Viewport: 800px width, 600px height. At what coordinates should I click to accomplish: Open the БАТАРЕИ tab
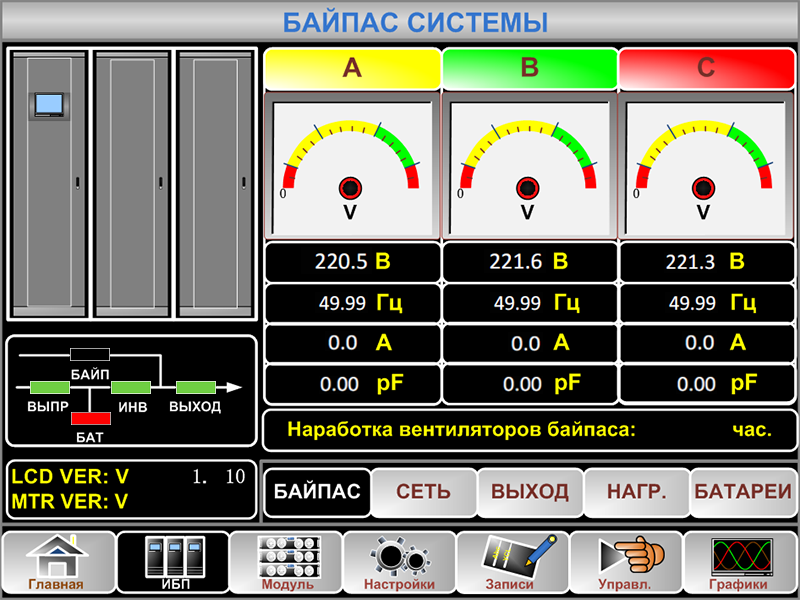pyautogui.click(x=743, y=492)
